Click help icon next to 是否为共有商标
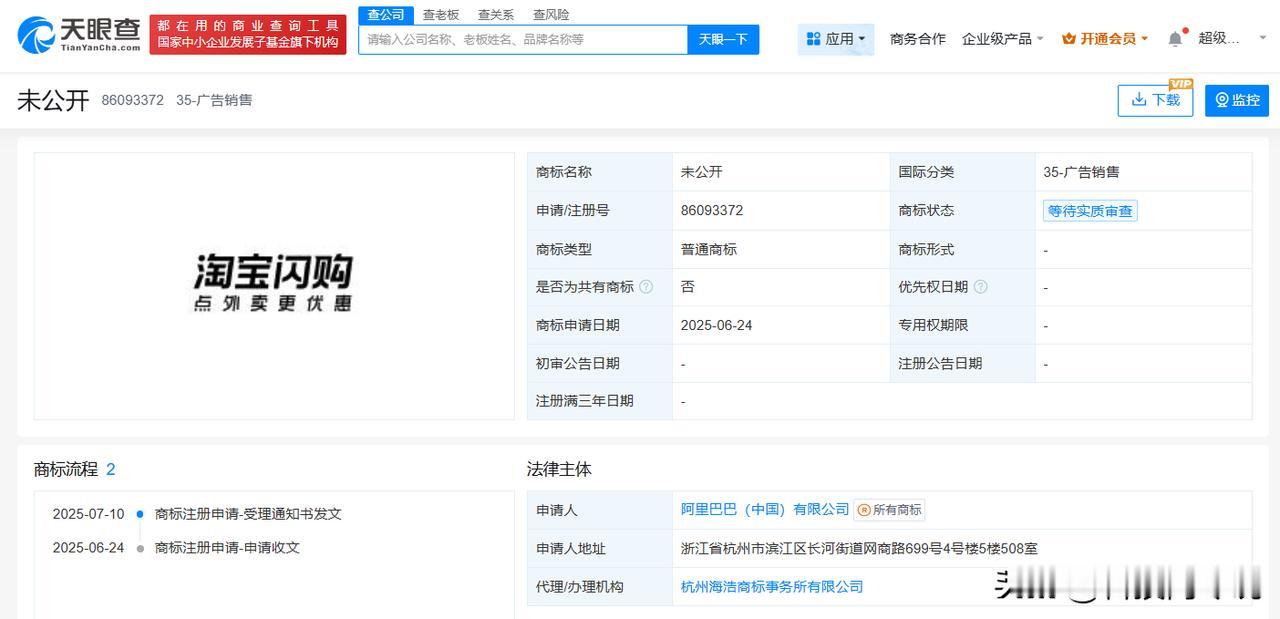 pos(646,287)
